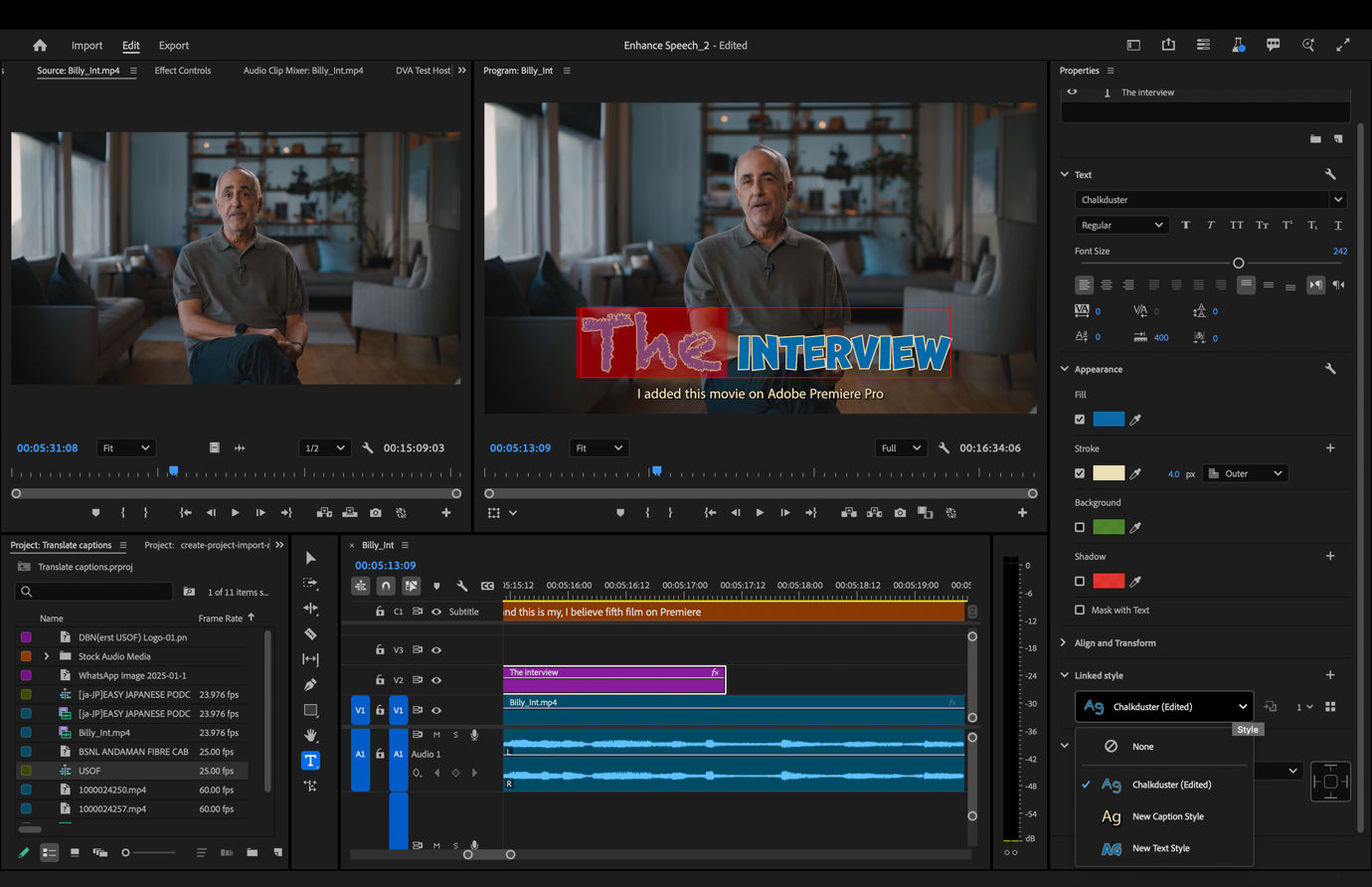
Task: Switch to the Effect Controls tab
Action: click(182, 70)
